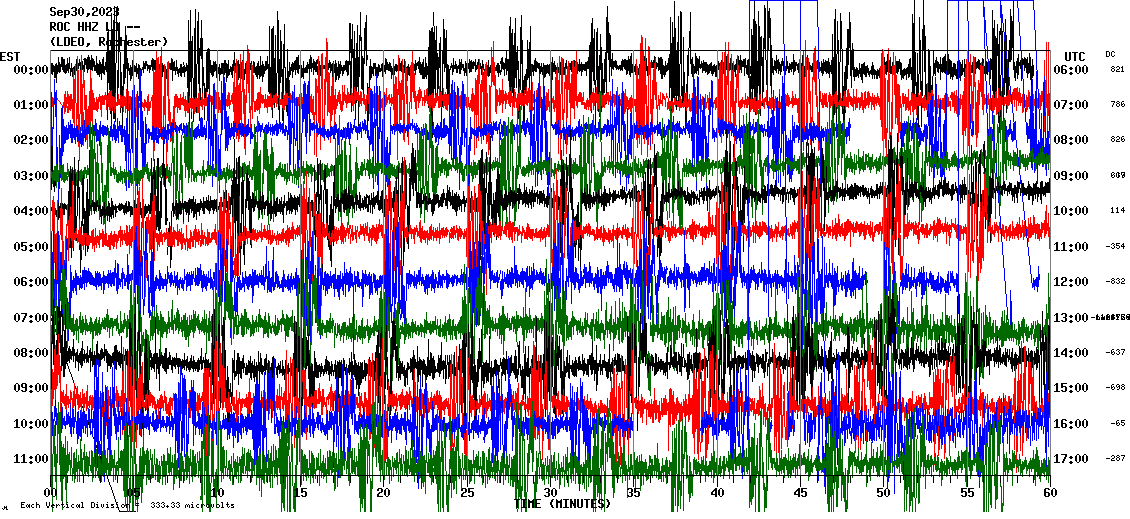Select the 11:00 EST row label
The image size is (1130, 519).
tap(31, 459)
